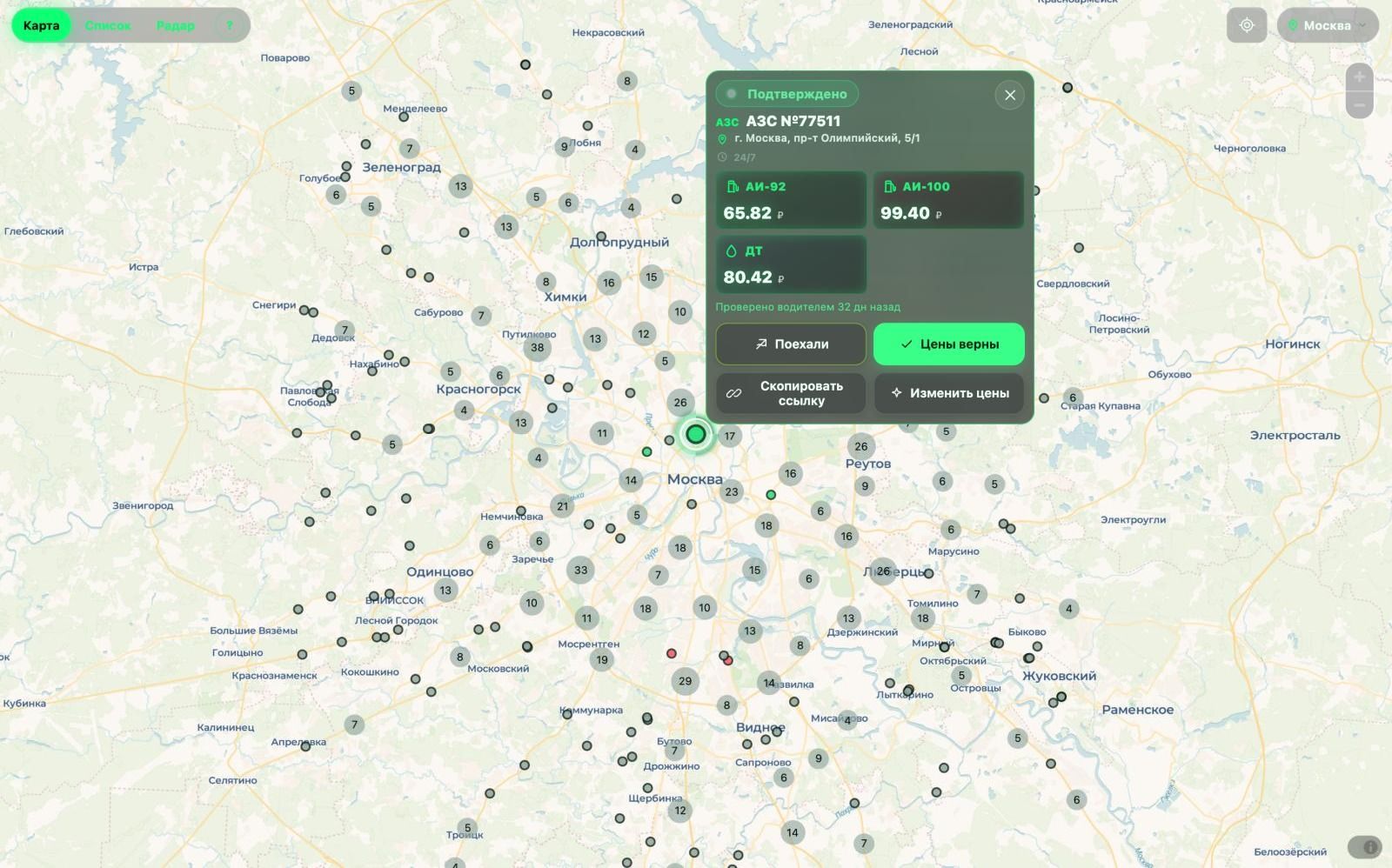
Task: Click the Одинцово map label
Action: (440, 572)
